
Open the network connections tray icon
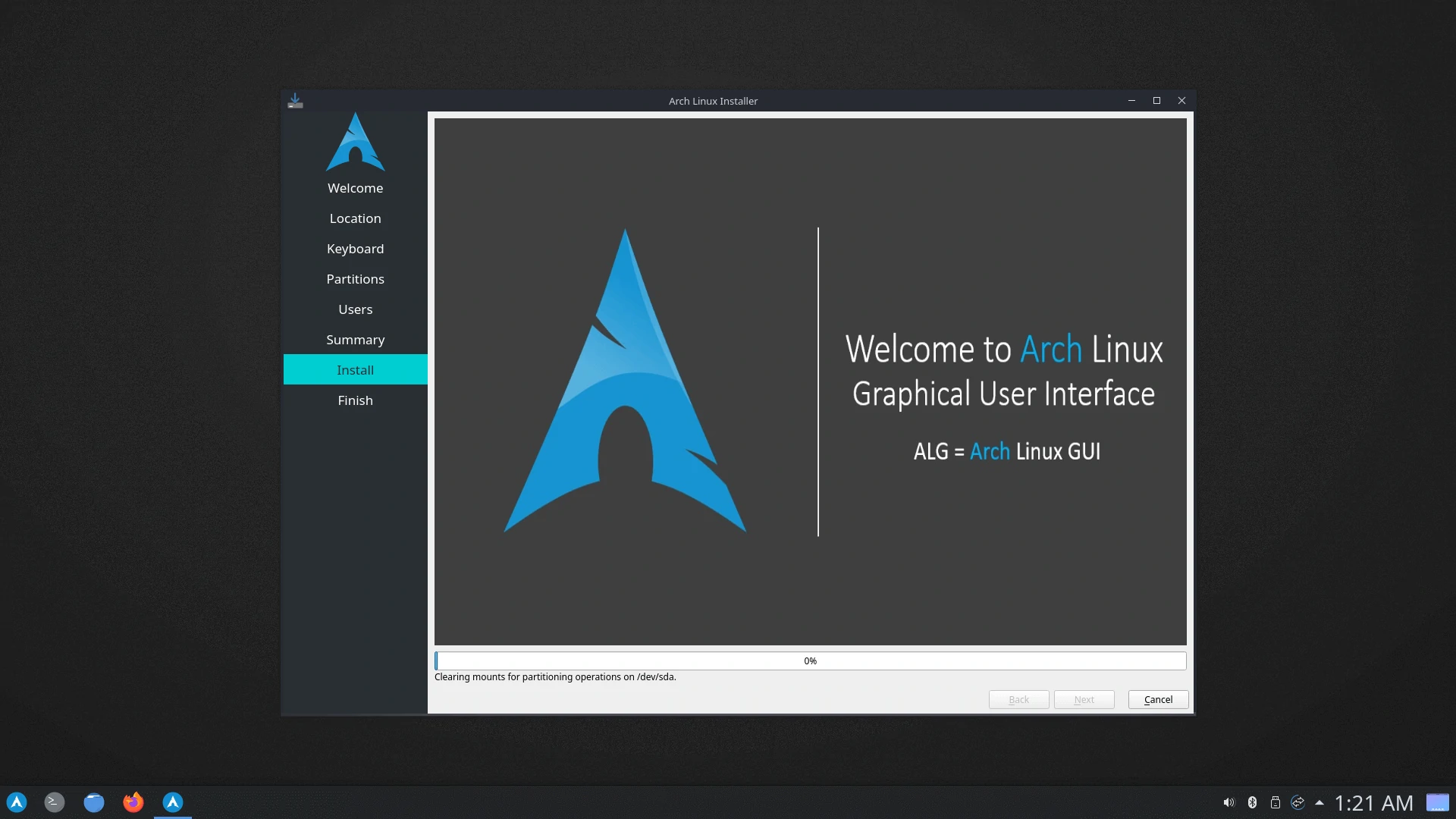click(x=1298, y=802)
